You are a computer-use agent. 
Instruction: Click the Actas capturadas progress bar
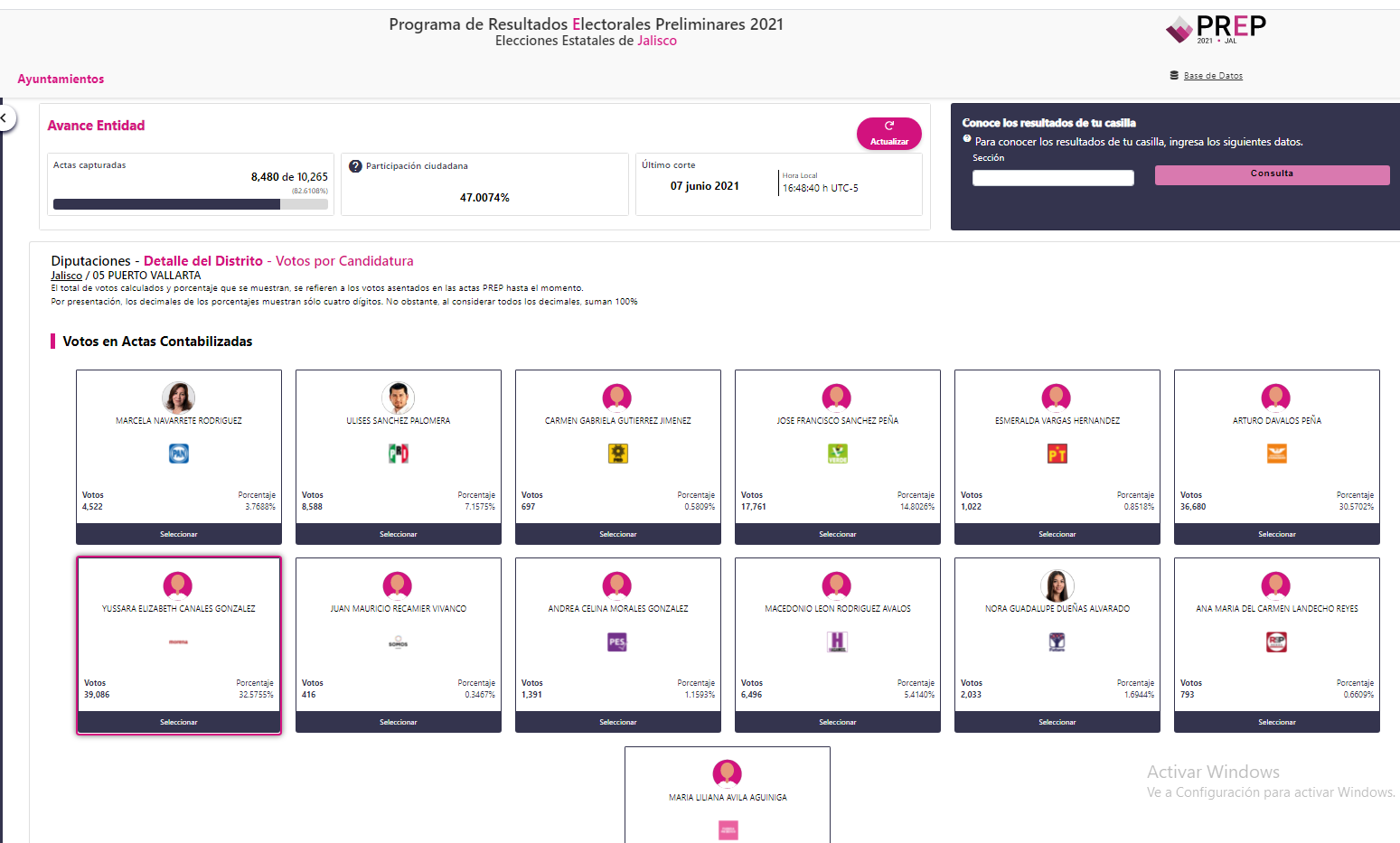191,204
